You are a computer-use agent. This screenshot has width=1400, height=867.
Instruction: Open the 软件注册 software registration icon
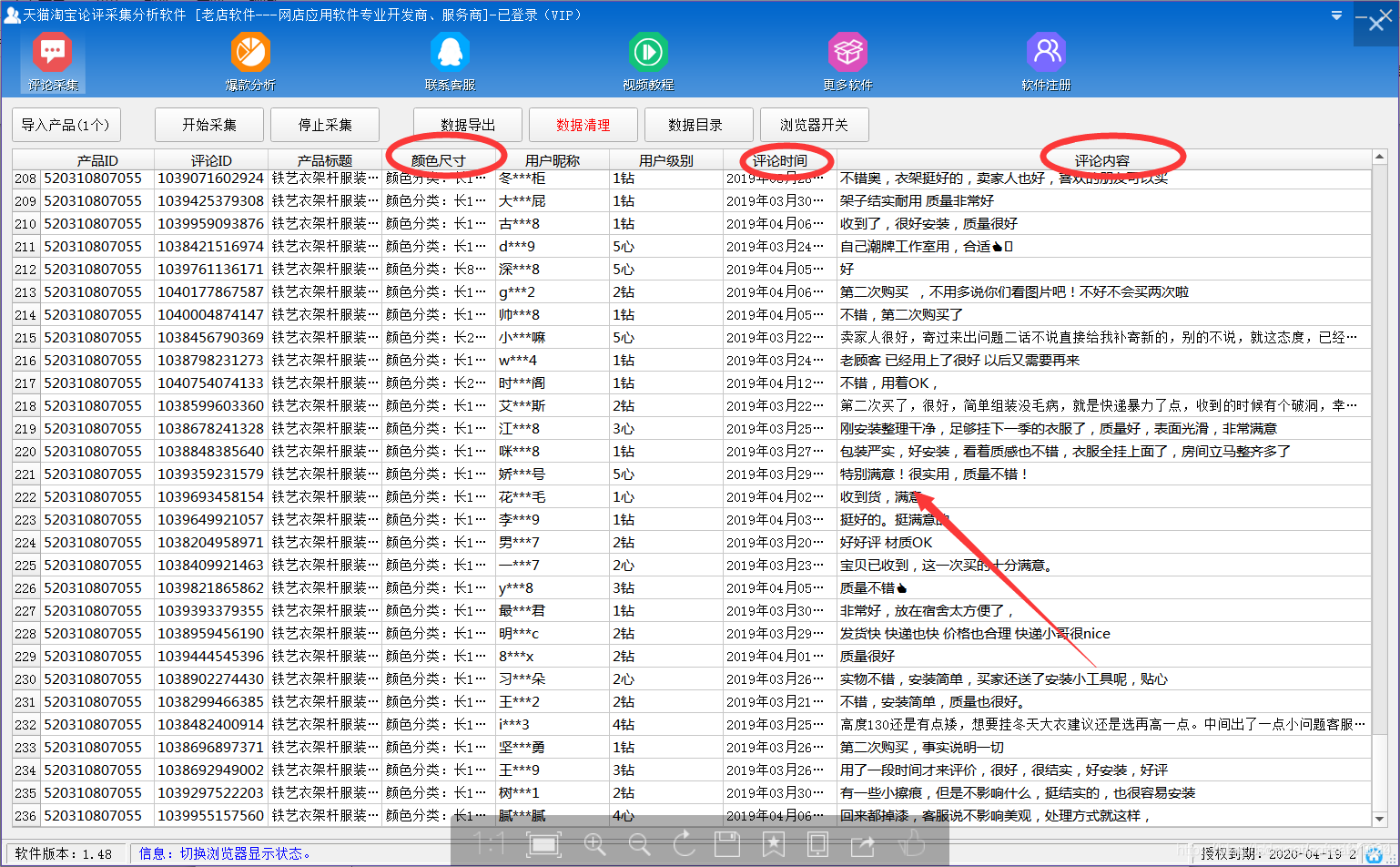coord(1046,61)
